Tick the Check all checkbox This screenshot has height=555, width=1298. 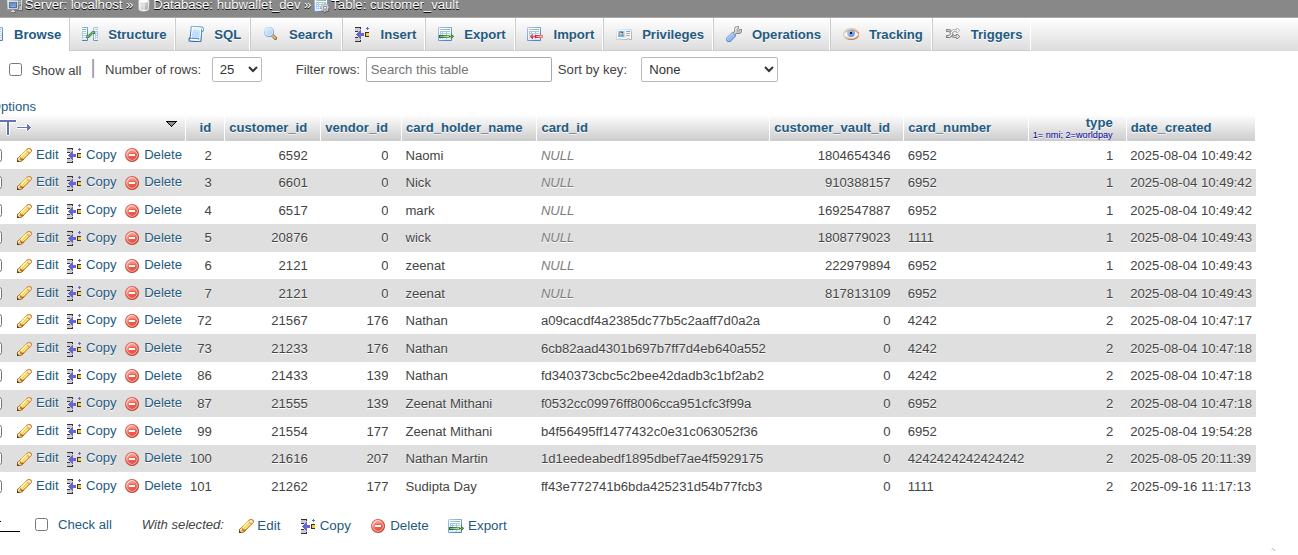tap(41, 525)
